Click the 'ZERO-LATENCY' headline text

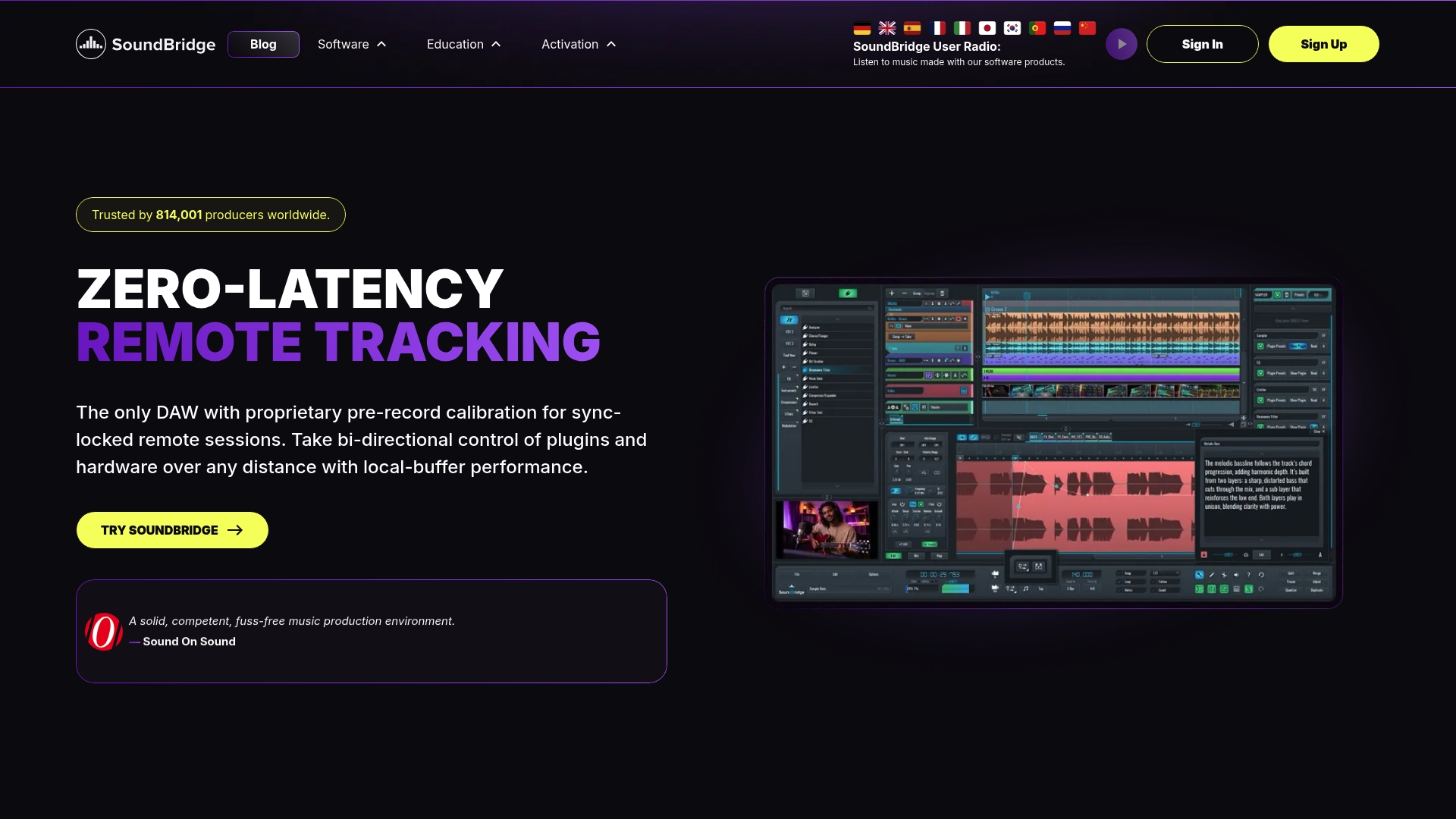tap(290, 289)
